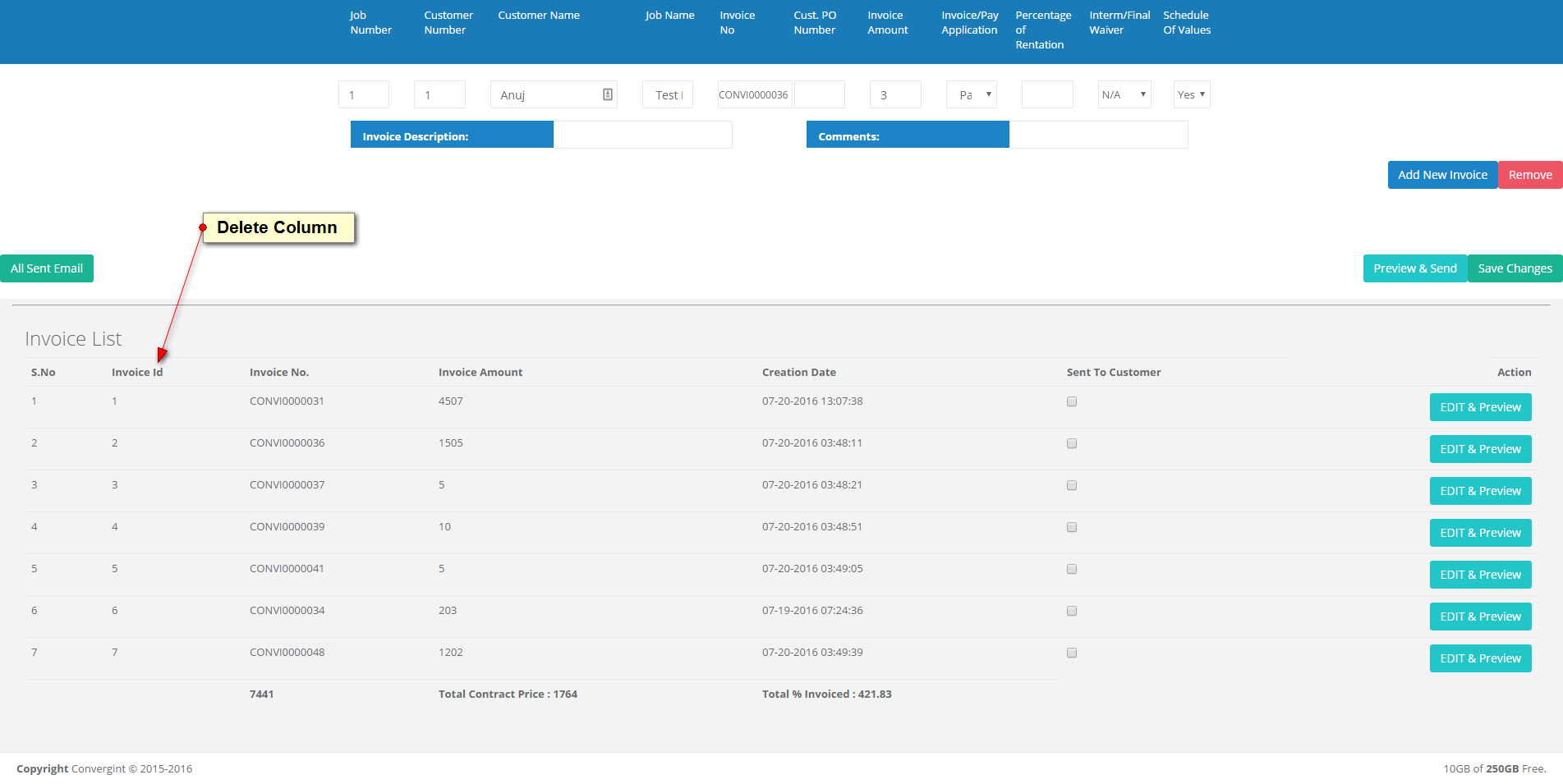Click EDIT & Preview for invoice CONVI0000036
The width and height of the screenshot is (1563, 784).
(1480, 449)
